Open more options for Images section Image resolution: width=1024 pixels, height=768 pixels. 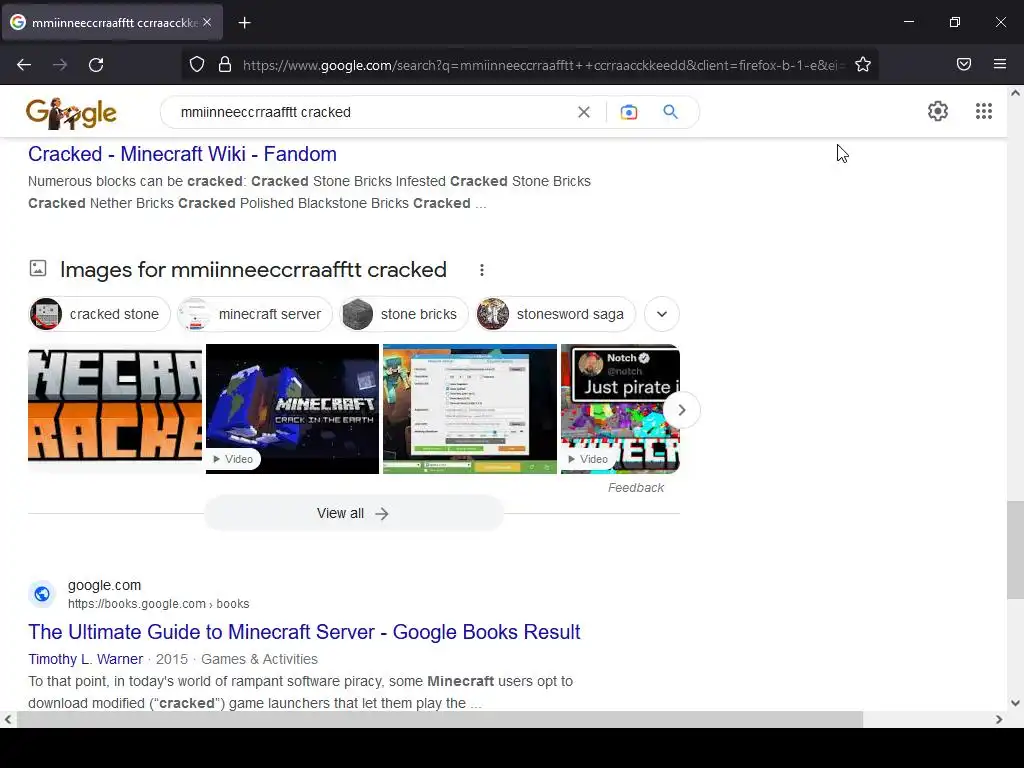pyautogui.click(x=482, y=270)
